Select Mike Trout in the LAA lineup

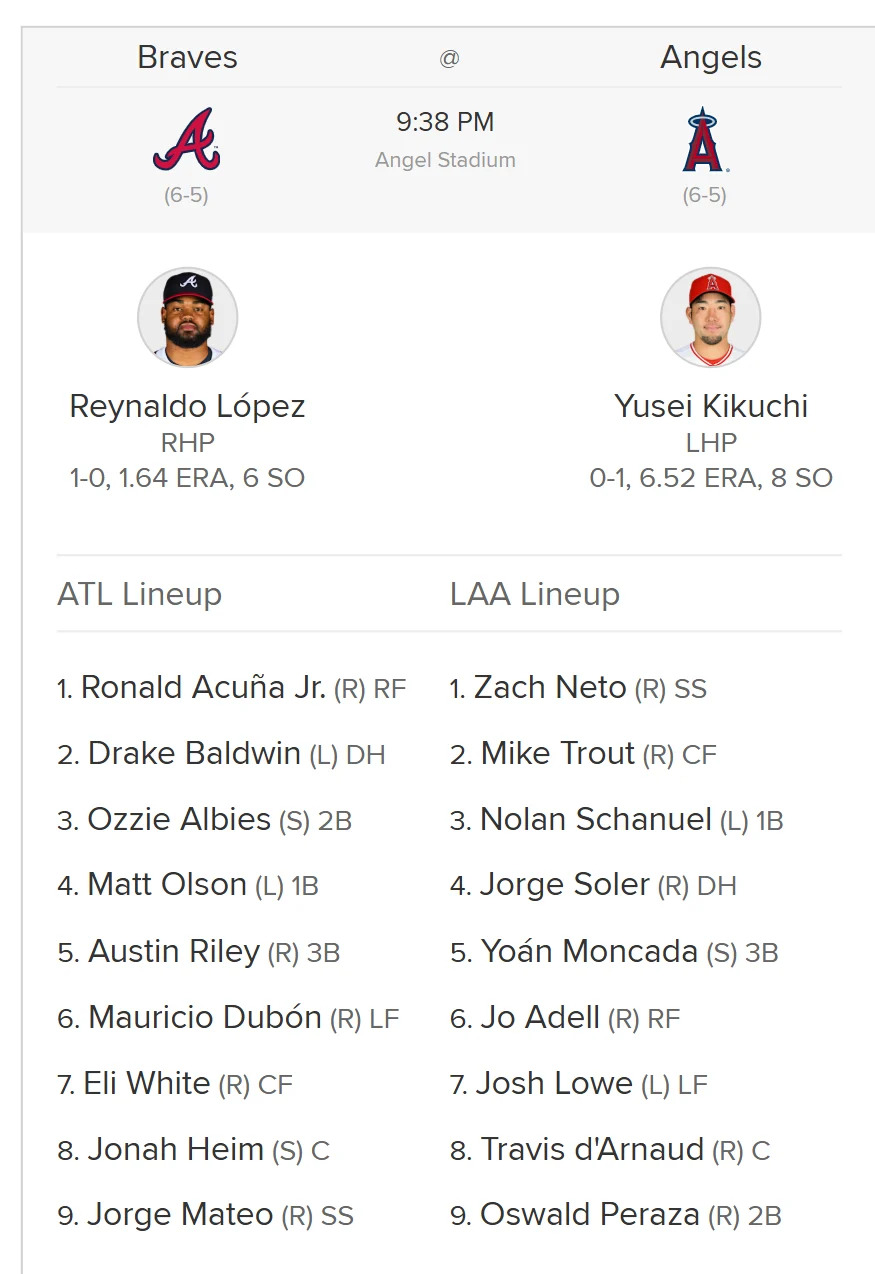click(558, 753)
